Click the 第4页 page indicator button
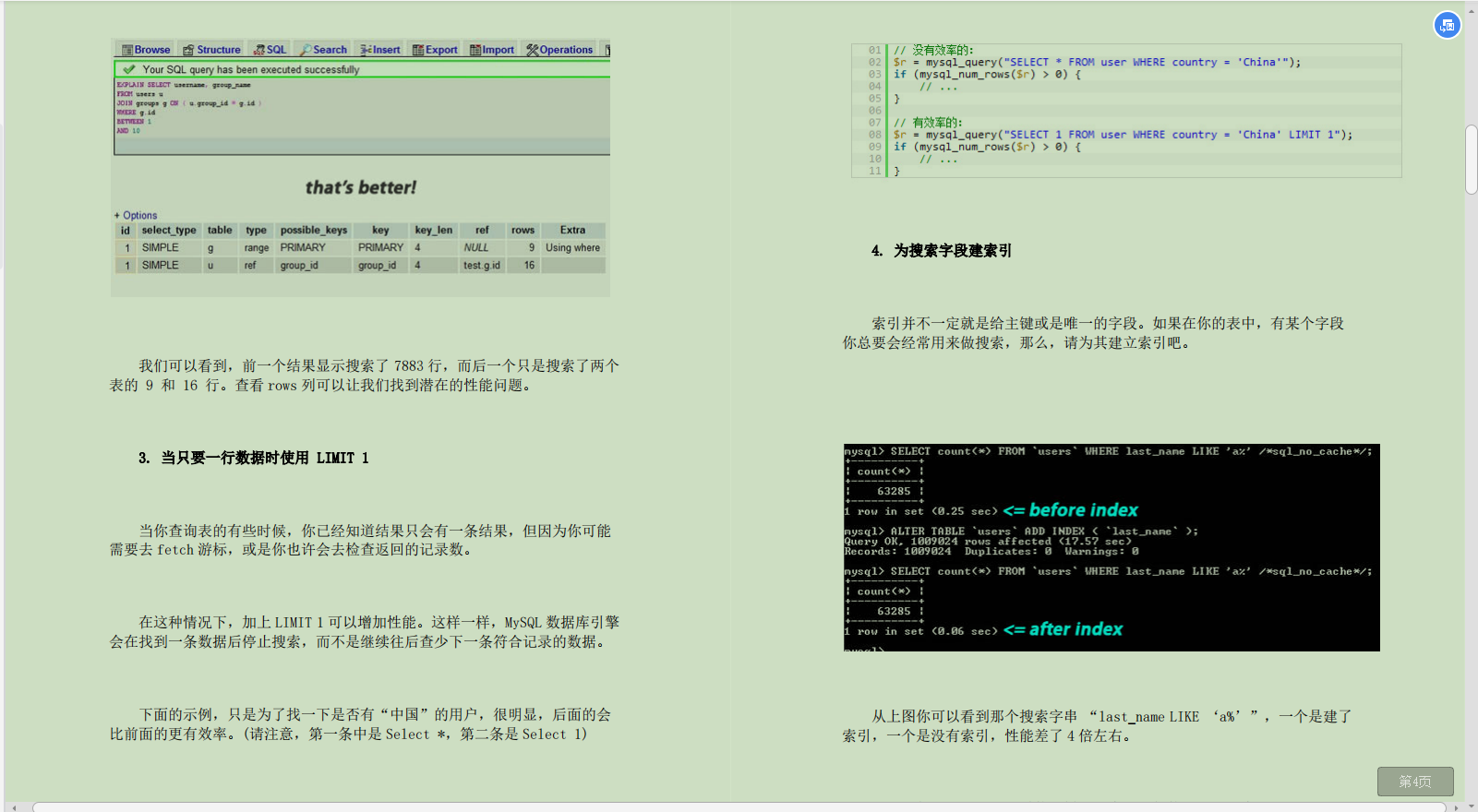Screen dimensions: 1478x812 click(x=1415, y=782)
